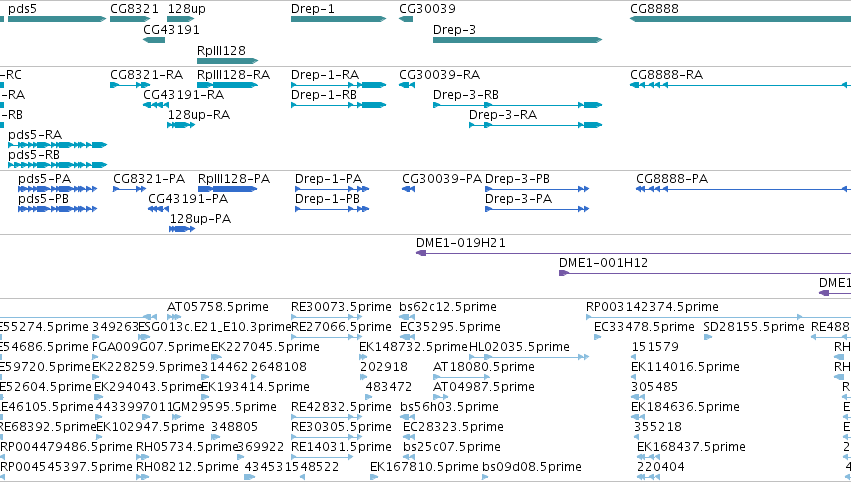Select the CG8888-RA transcript label
851x482 pixels.
click(x=666, y=74)
